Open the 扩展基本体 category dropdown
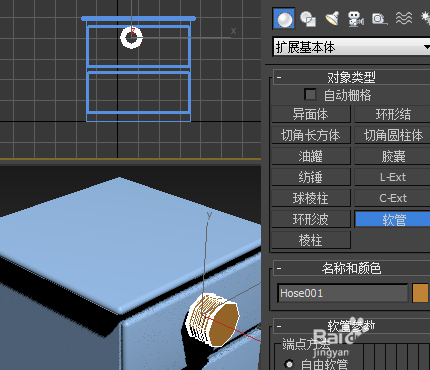 [351, 47]
